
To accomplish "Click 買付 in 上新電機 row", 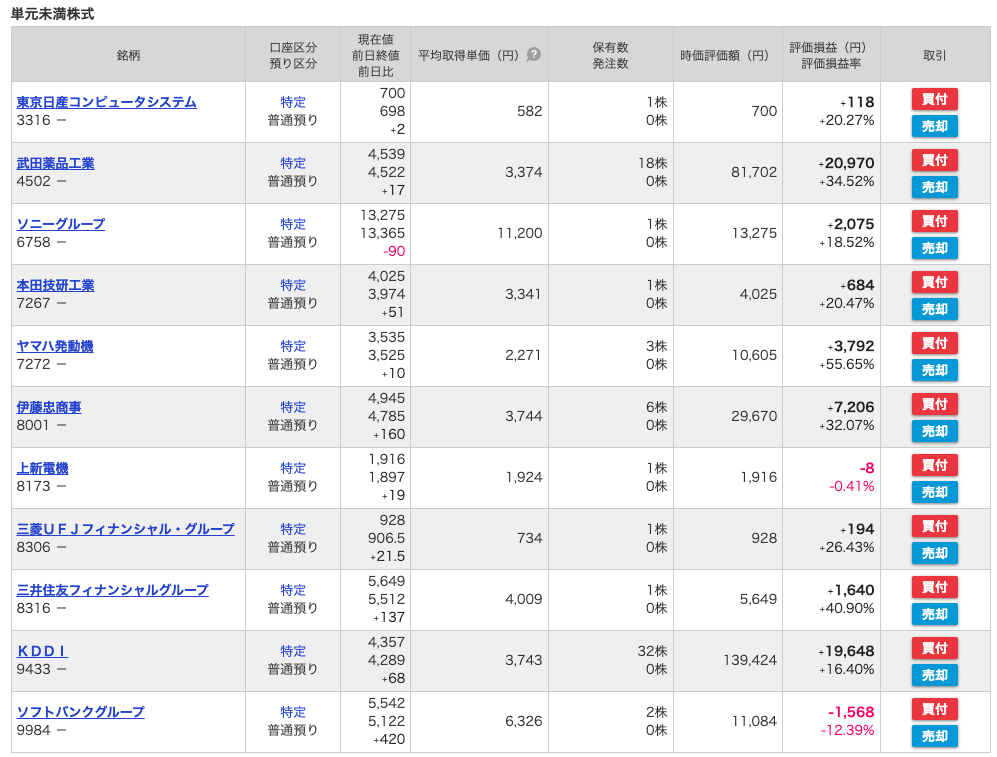I will point(935,465).
